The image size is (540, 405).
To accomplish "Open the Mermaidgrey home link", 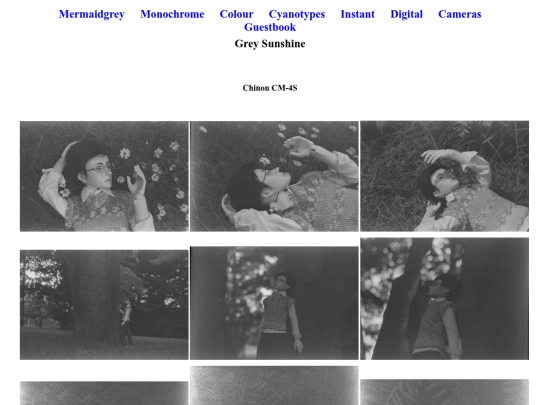I will 92,14.
